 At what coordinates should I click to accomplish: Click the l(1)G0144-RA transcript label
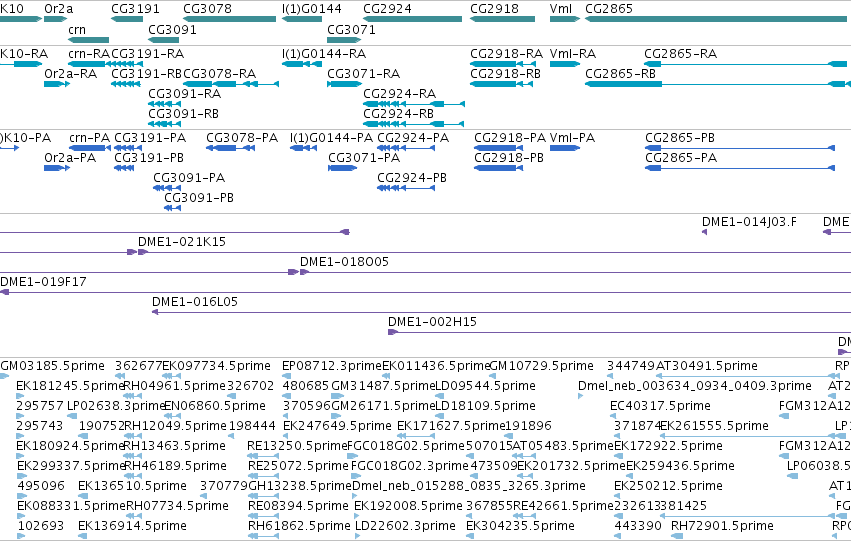[x=324, y=54]
